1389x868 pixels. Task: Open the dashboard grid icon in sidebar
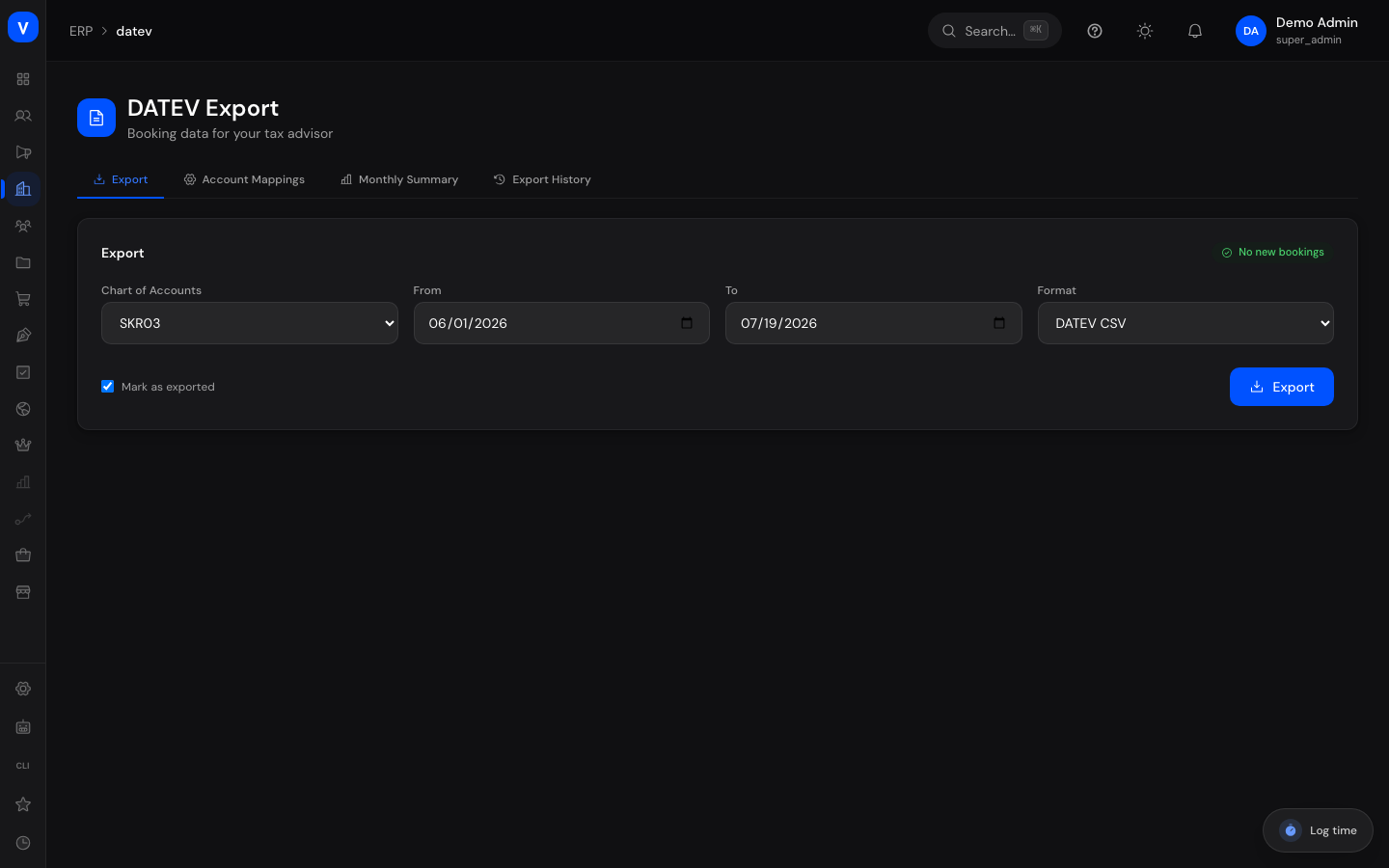[23, 79]
